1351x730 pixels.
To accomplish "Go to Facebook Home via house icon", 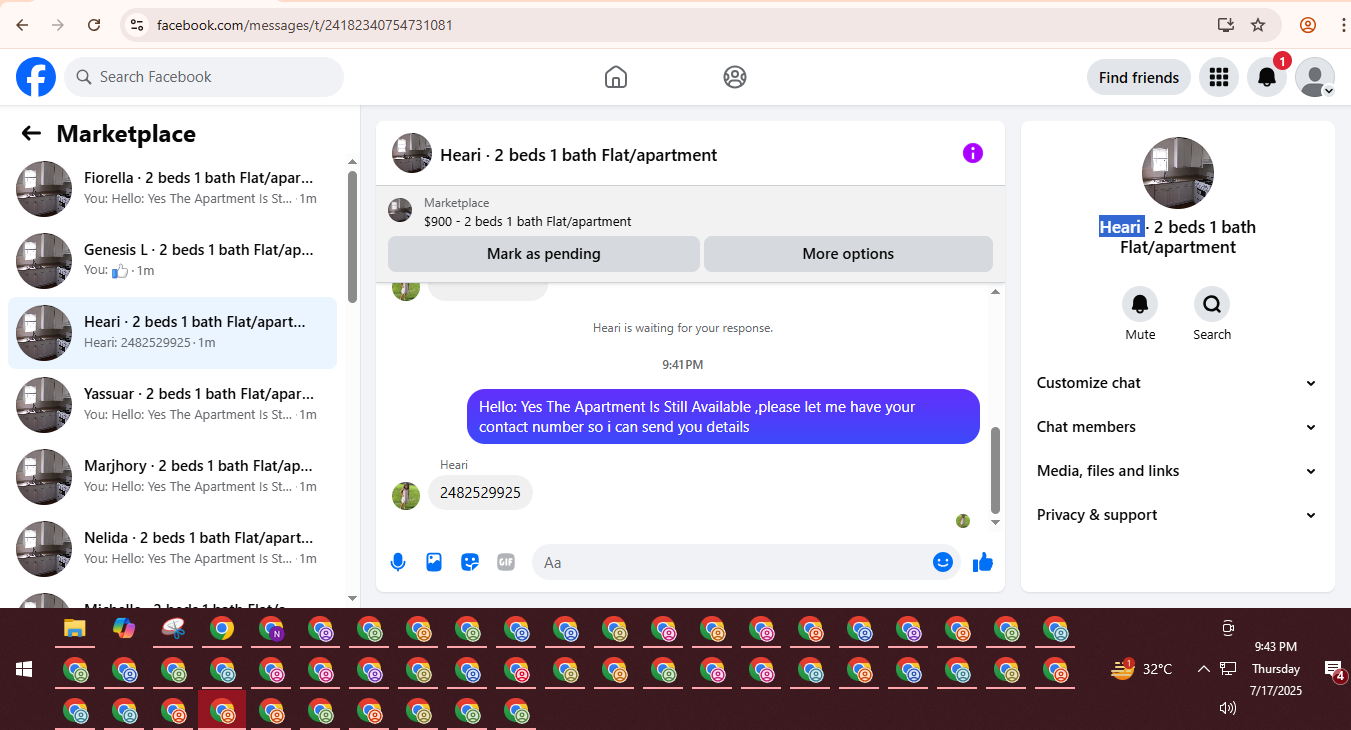I will click(616, 77).
